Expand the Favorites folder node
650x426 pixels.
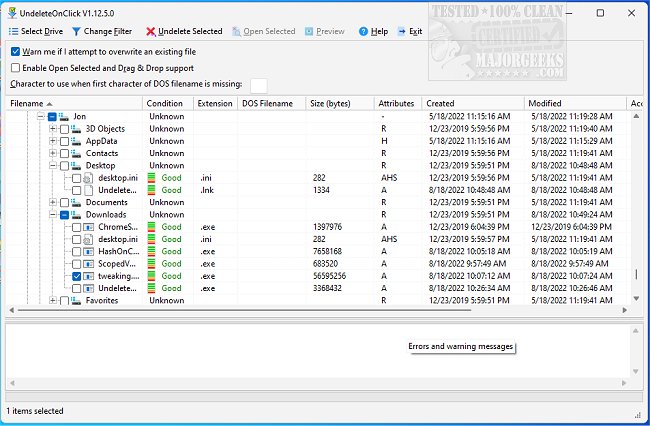53,301
